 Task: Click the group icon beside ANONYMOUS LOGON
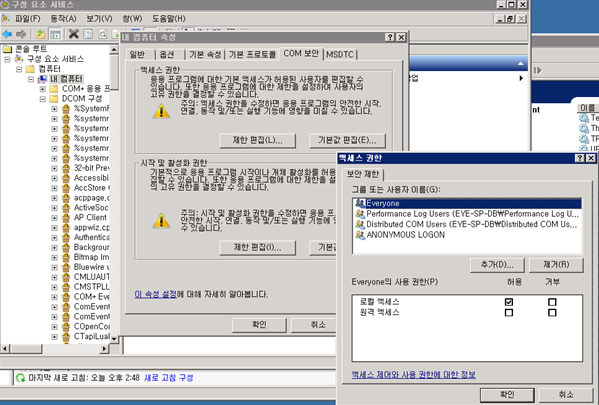[x=360, y=235]
